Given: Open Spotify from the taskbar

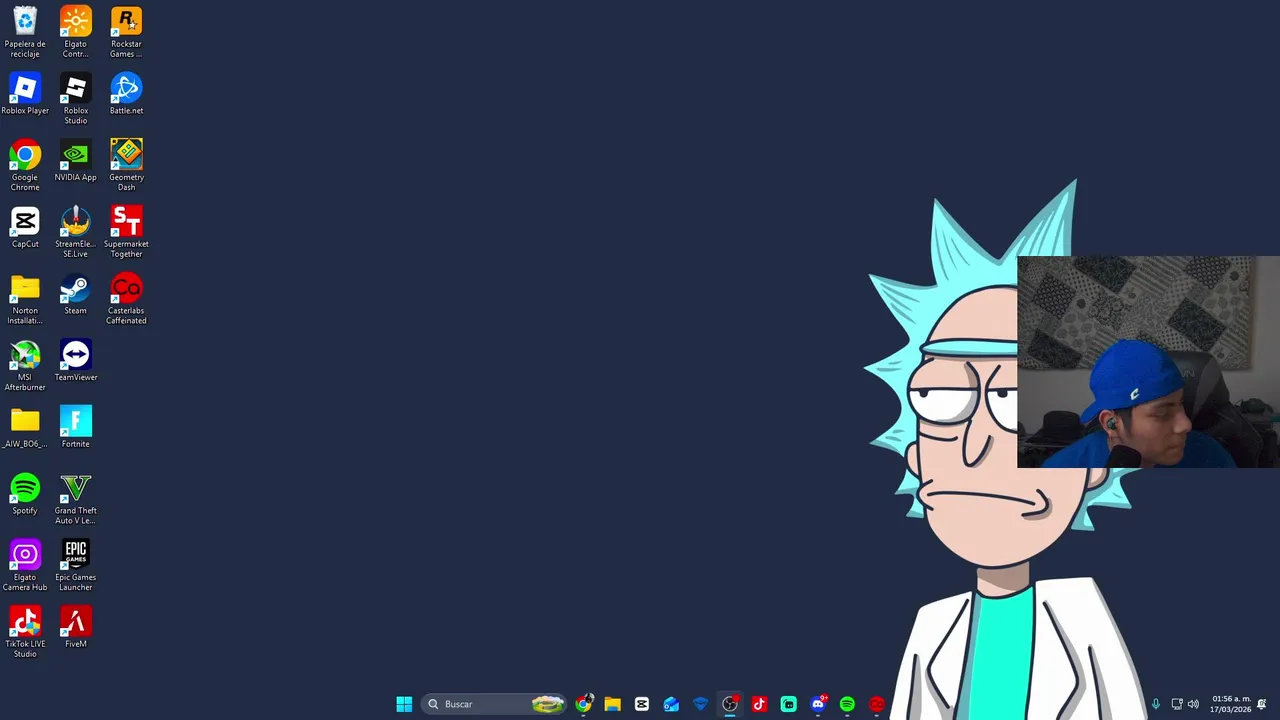Looking at the screenshot, I should click(847, 704).
